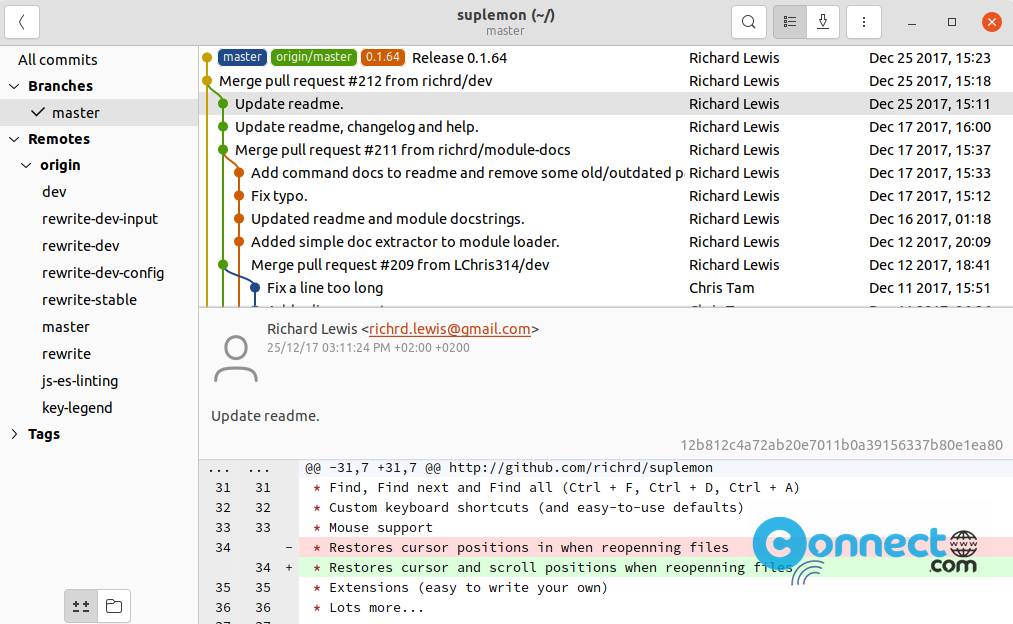Image resolution: width=1013 pixels, height=624 pixels.
Task: Open the three-dot menu
Action: click(864, 22)
